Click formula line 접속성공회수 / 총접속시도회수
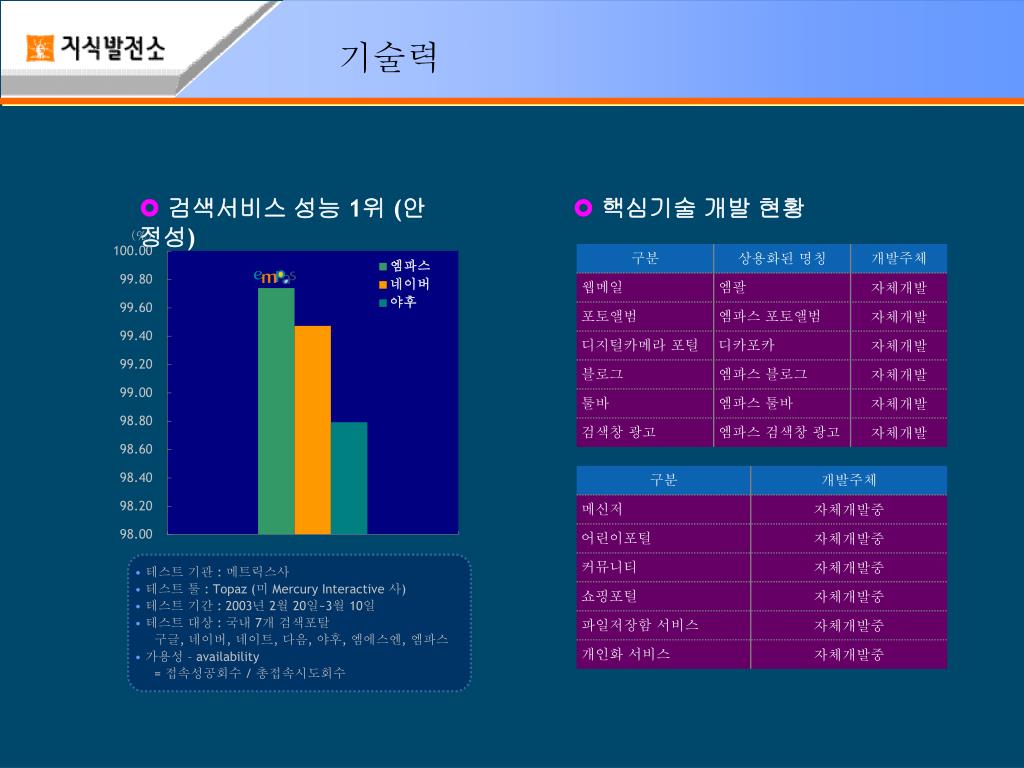This screenshot has height=768, width=1024. point(249,673)
